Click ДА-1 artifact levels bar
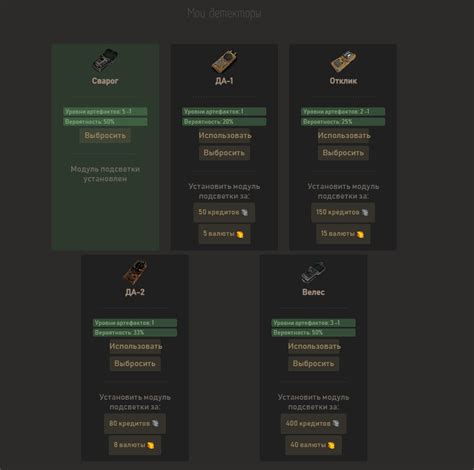The height and width of the screenshot is (470, 474). pyautogui.click(x=224, y=112)
